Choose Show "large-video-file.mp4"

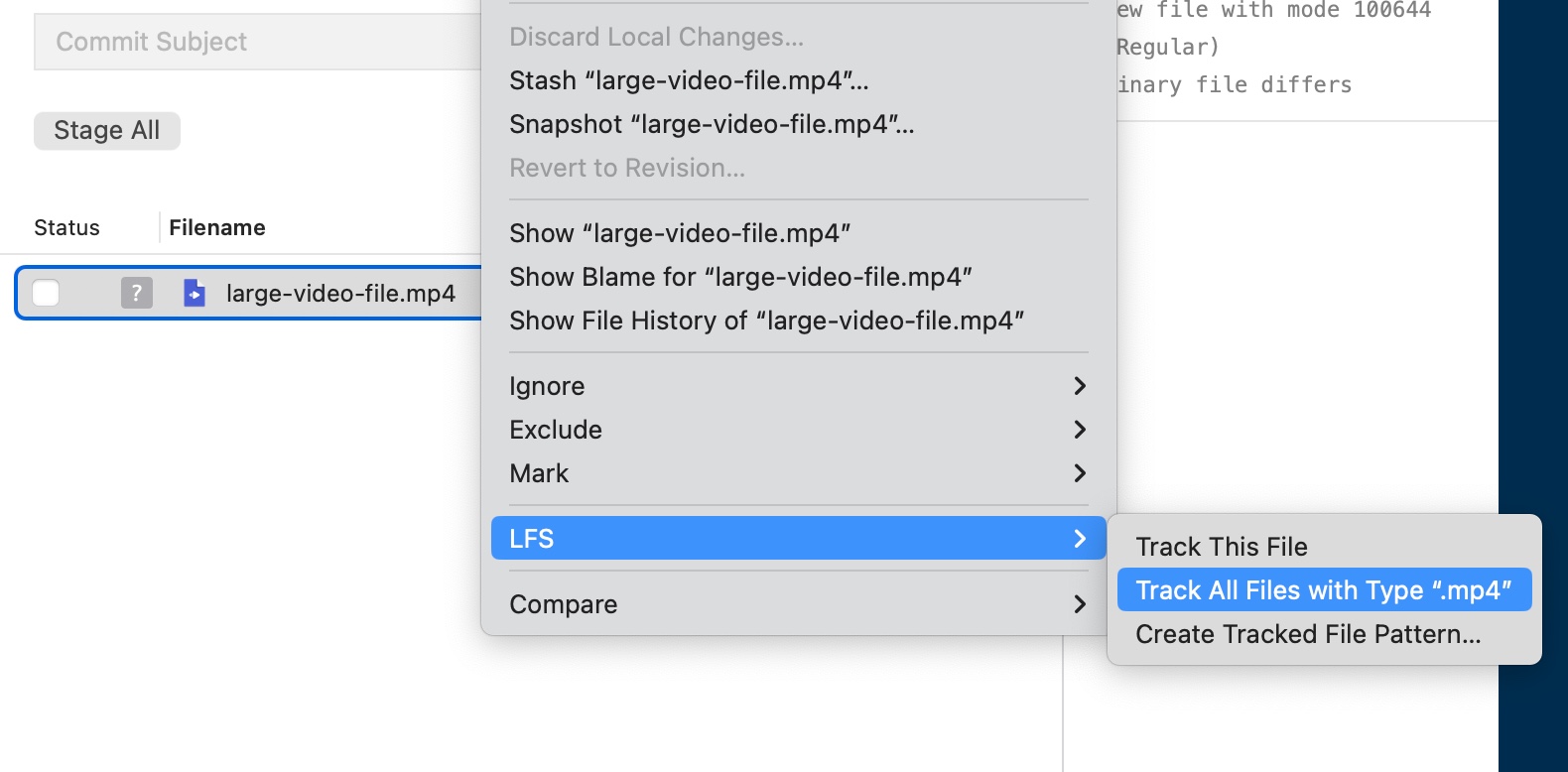[679, 232]
